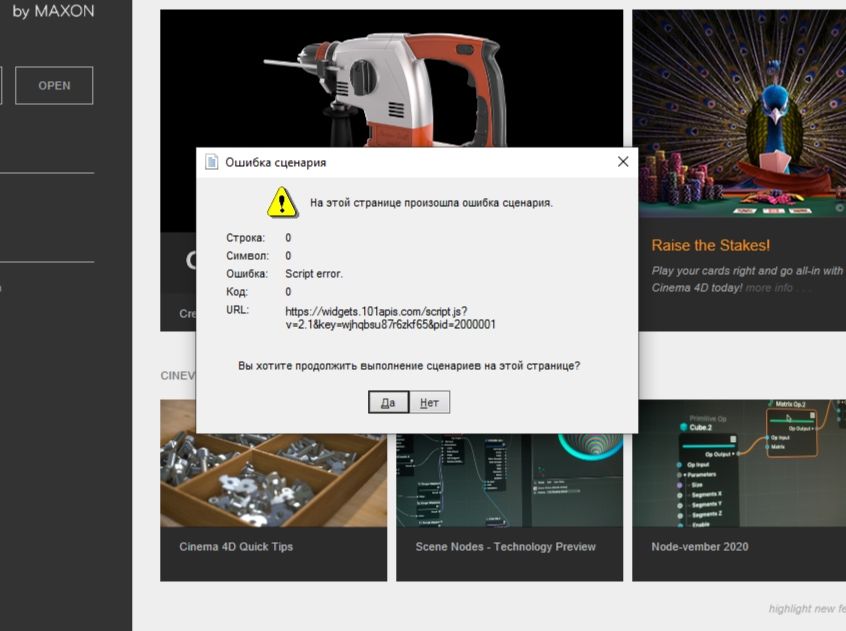Viewport: 846px width, 631px height.
Task: Click the Node-vember 2020 caption
Action: pyautogui.click(x=700, y=547)
